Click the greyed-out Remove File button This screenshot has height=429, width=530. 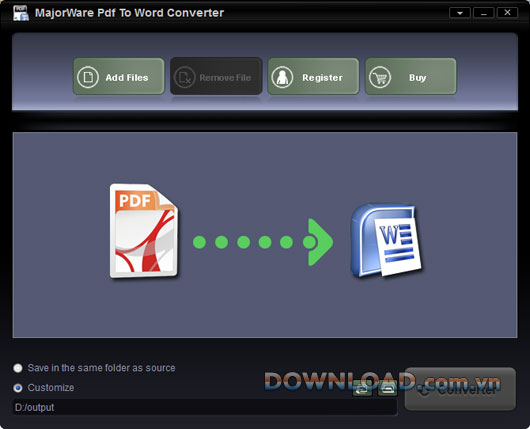tap(216, 76)
